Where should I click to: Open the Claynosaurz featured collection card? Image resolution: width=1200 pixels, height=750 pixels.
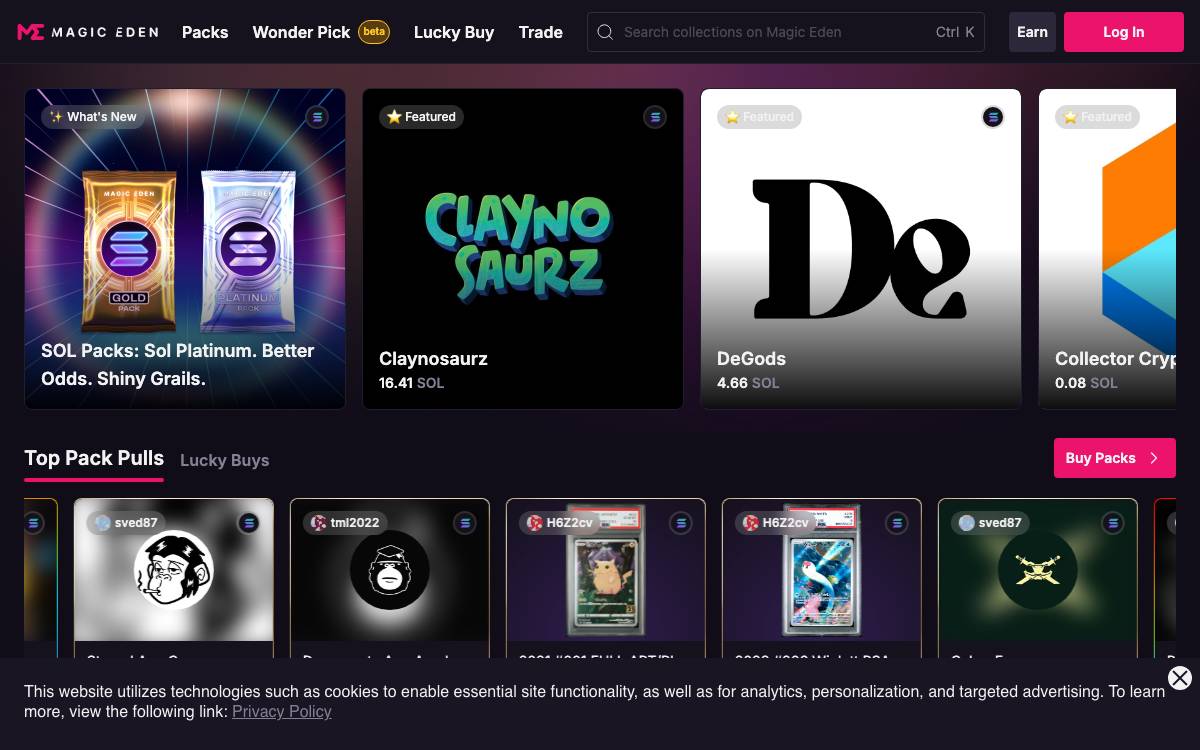coord(523,249)
